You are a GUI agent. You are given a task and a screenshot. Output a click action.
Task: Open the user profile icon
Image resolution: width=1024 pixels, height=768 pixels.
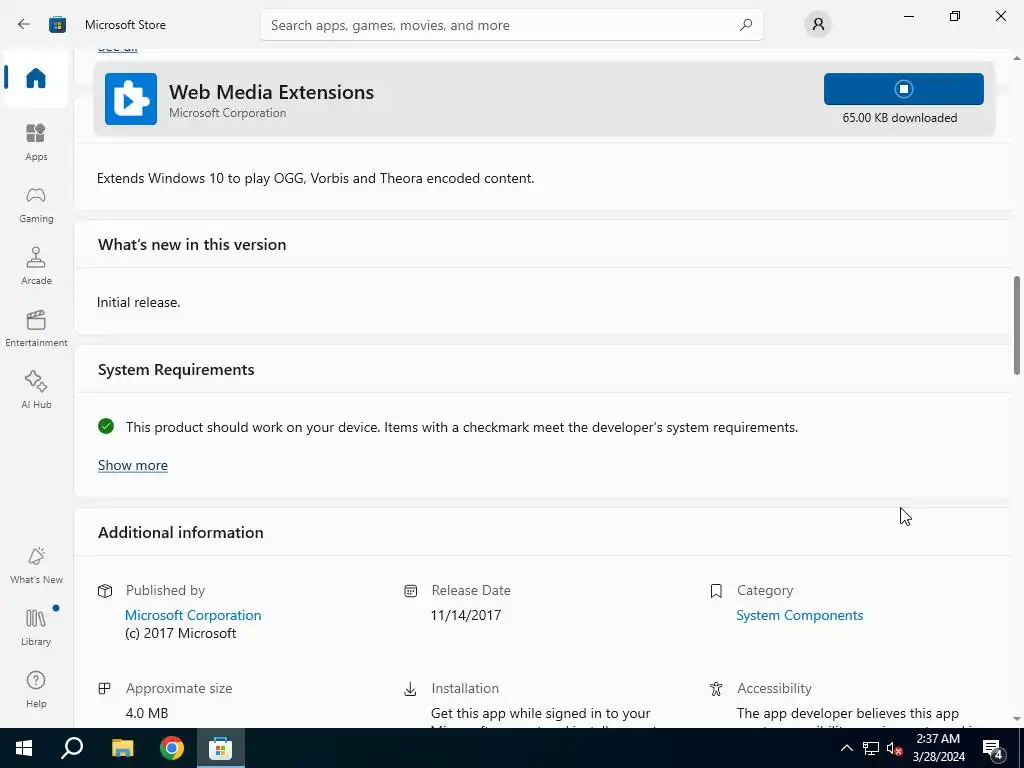[818, 25]
